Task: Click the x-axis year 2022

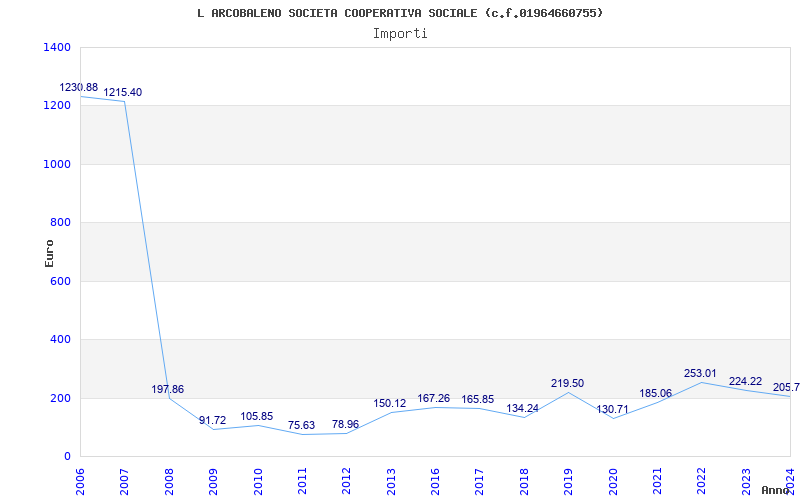Action: click(x=702, y=481)
